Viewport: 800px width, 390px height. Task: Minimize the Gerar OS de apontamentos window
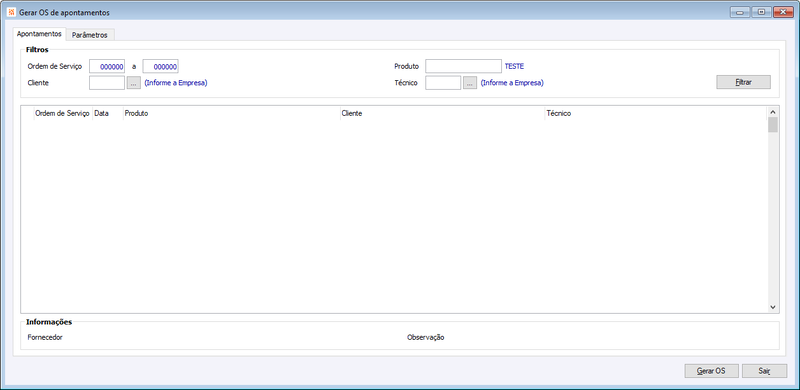[x=740, y=12]
